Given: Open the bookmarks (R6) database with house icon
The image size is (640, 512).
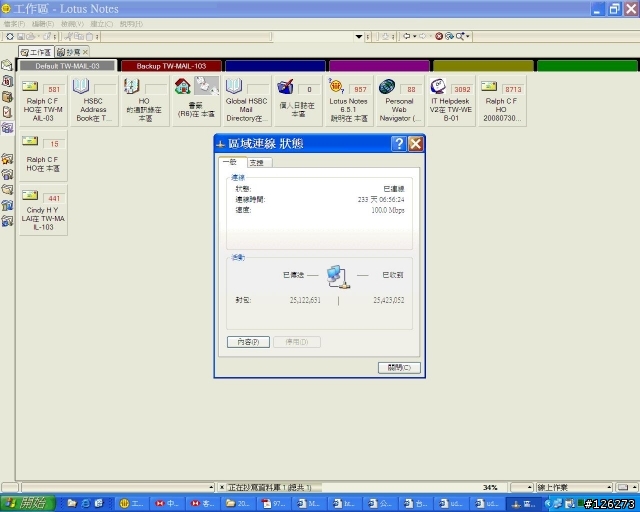Looking at the screenshot, I should (x=196, y=101).
